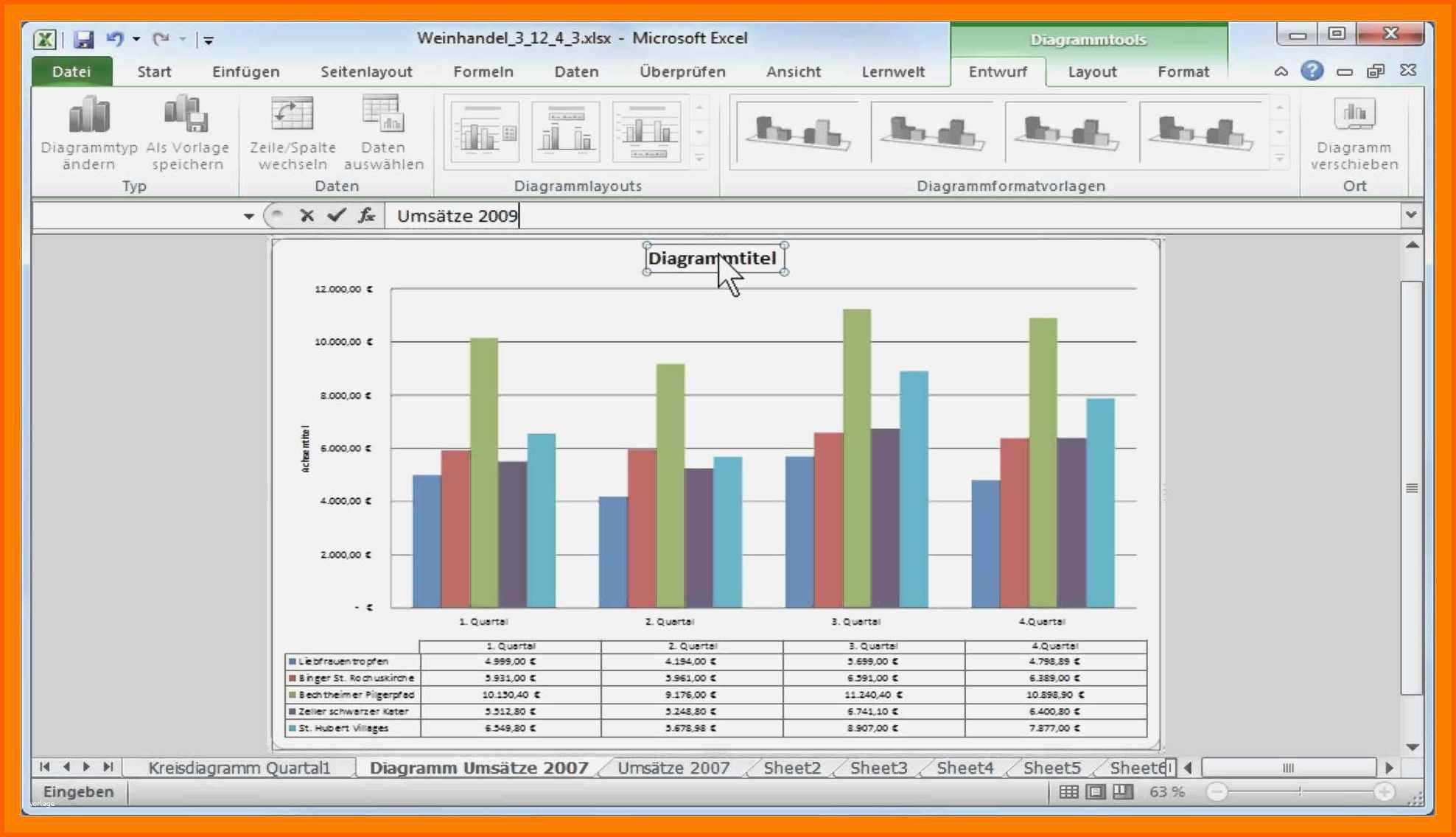Select the first Diagrammlayouts thumbnail
This screenshot has height=837, width=1456.
click(x=485, y=133)
